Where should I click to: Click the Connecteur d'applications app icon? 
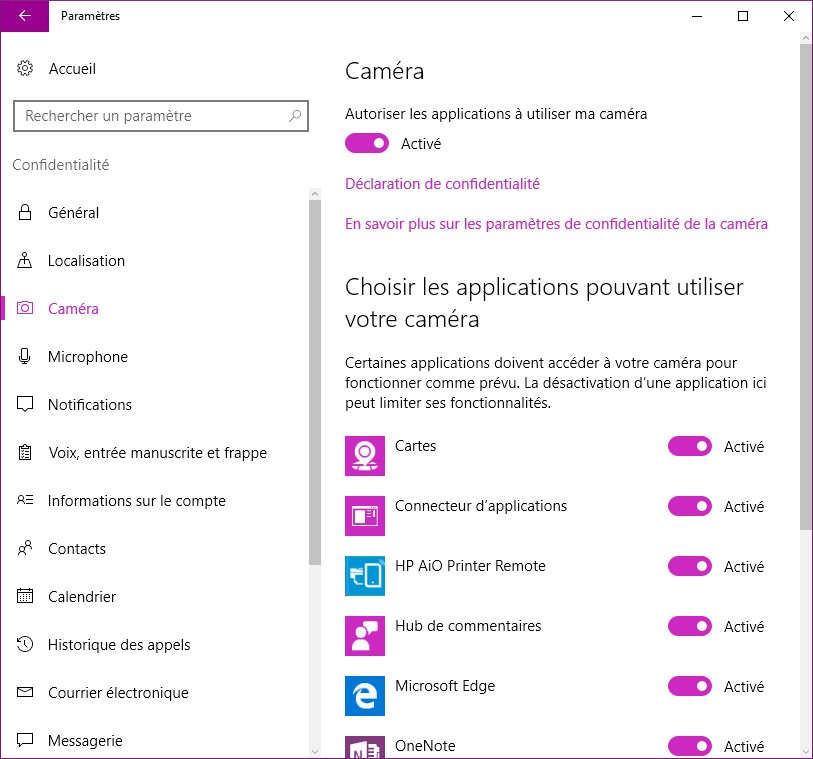[x=365, y=516]
